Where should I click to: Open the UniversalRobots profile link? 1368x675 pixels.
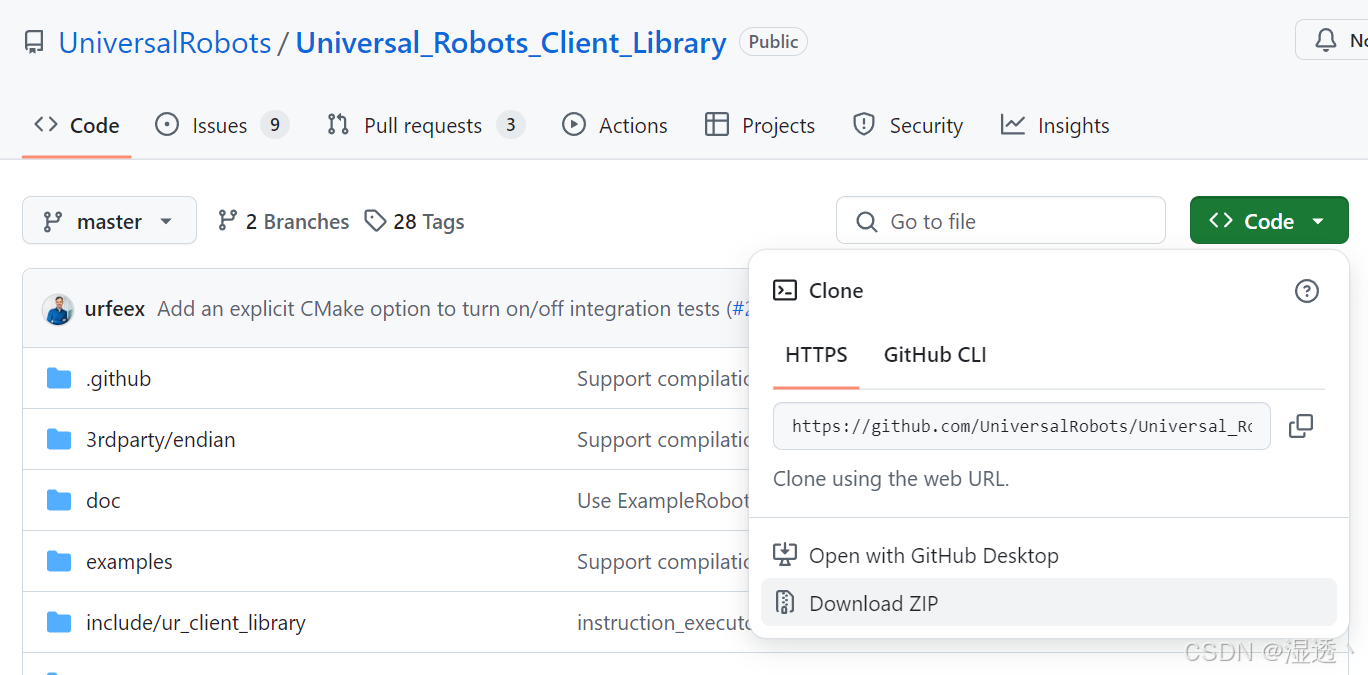[x=164, y=42]
